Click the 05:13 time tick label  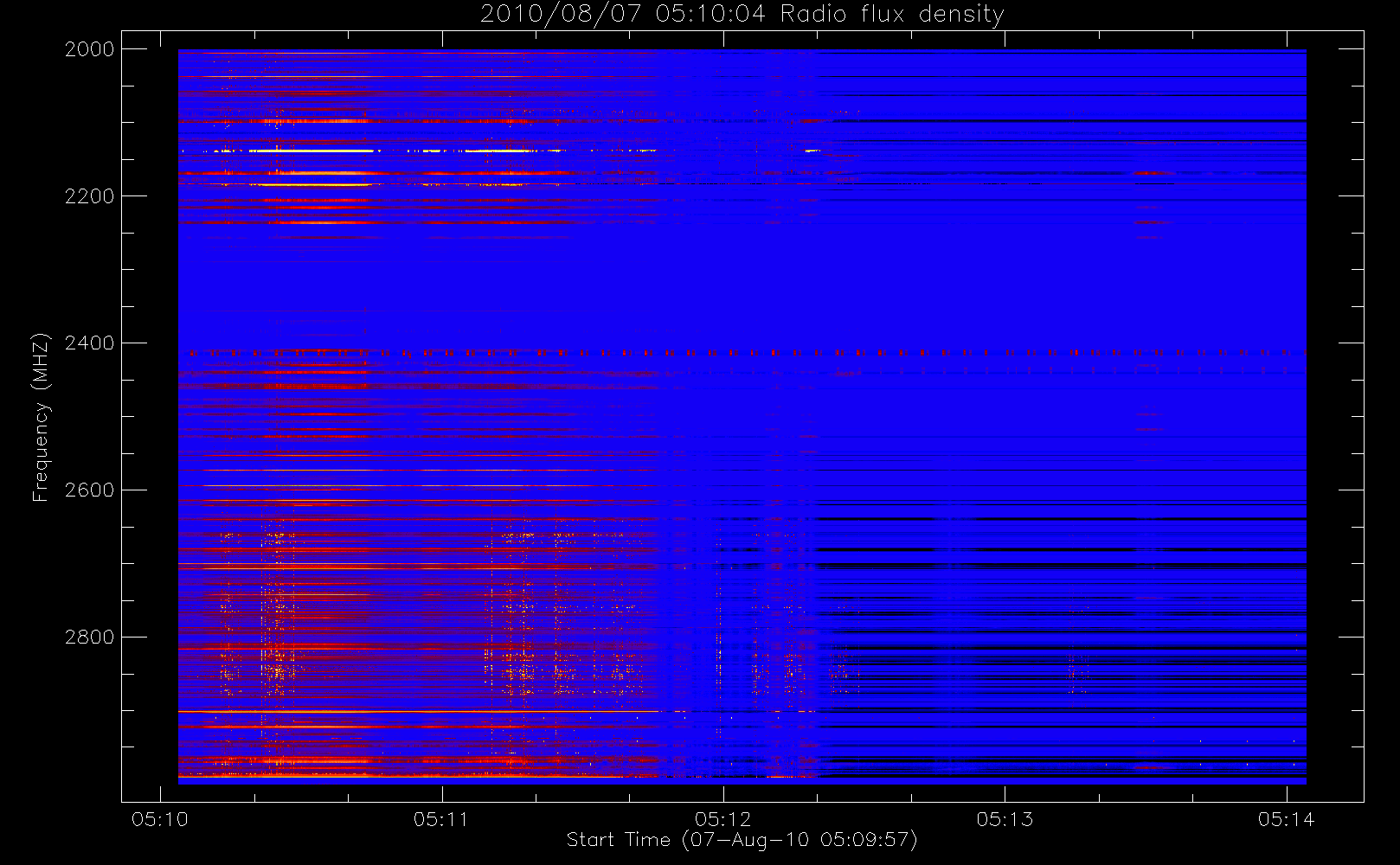tap(1005, 819)
